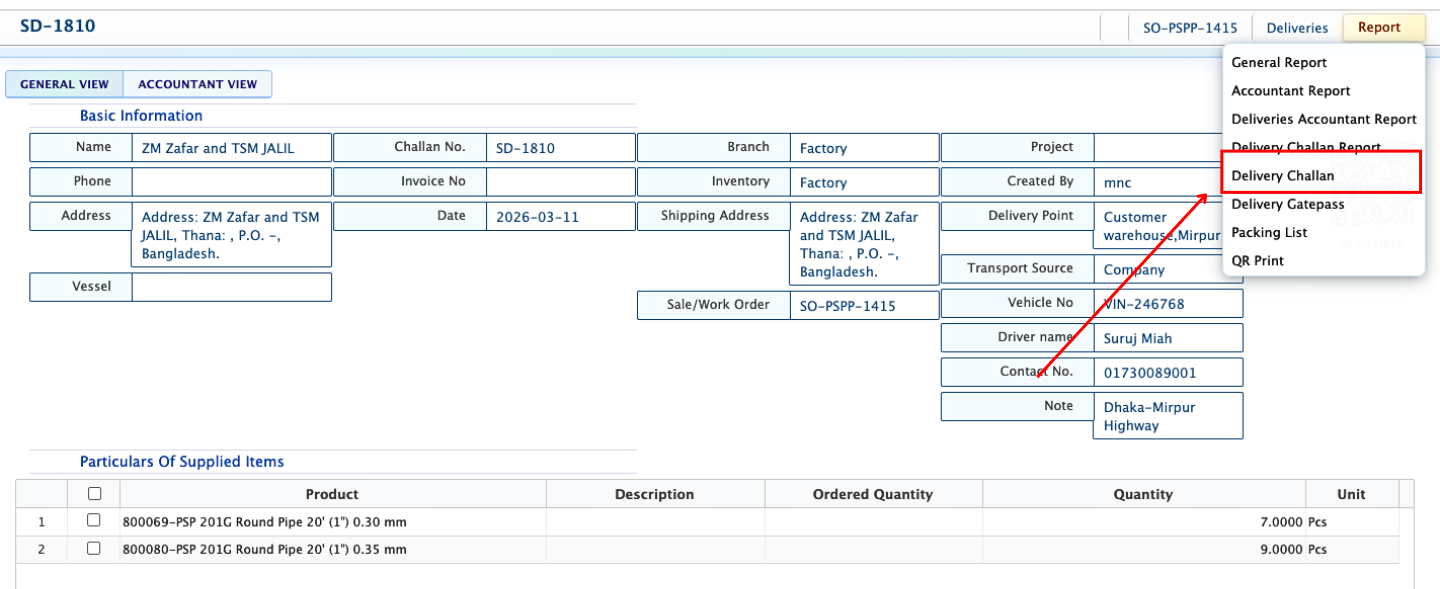Switch to Accountant View tab
Screen dimensions: 1440x589
[x=197, y=85]
